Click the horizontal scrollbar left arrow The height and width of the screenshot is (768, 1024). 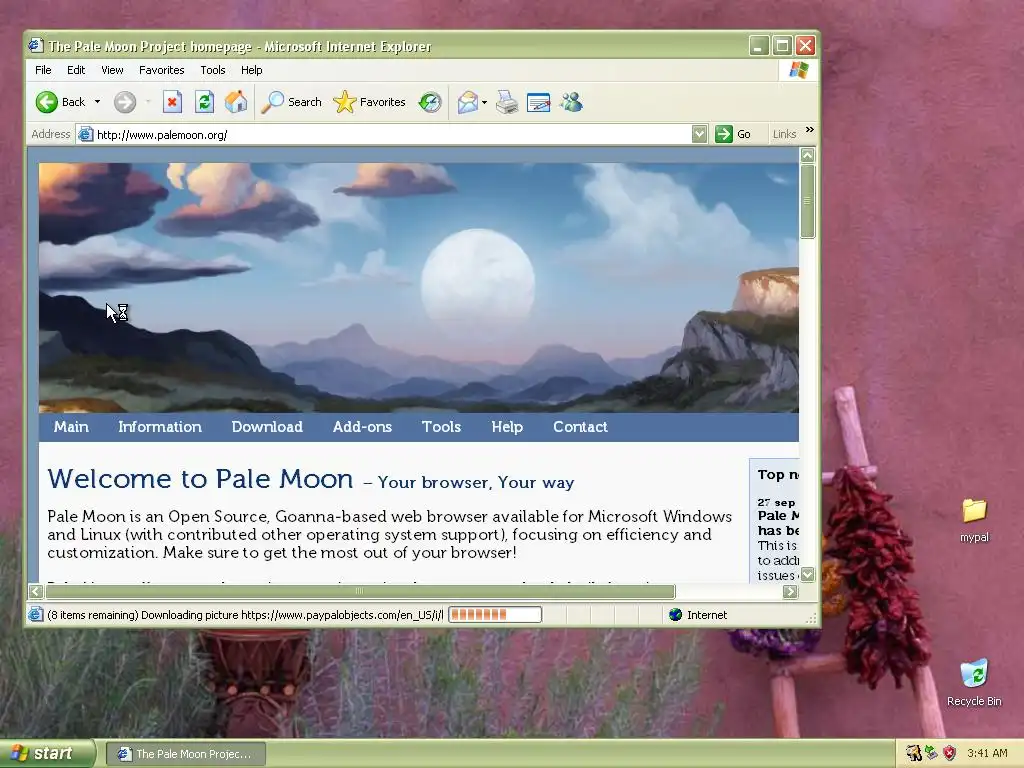36,592
